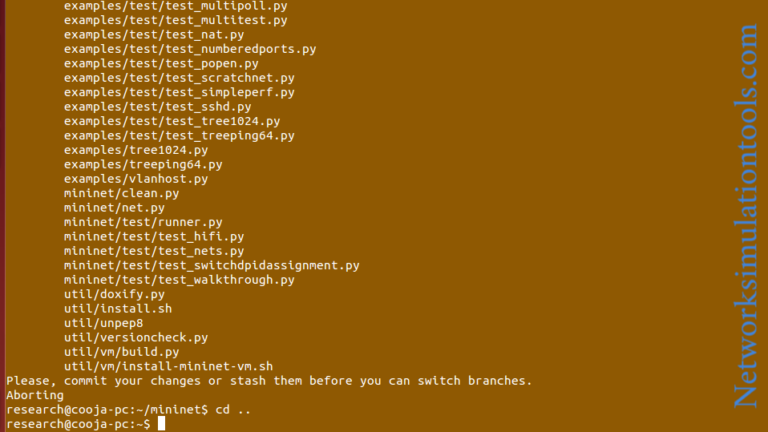Click the 'examples/test/test_scratchnet.py' path
The width and height of the screenshot is (768, 432).
click(179, 77)
